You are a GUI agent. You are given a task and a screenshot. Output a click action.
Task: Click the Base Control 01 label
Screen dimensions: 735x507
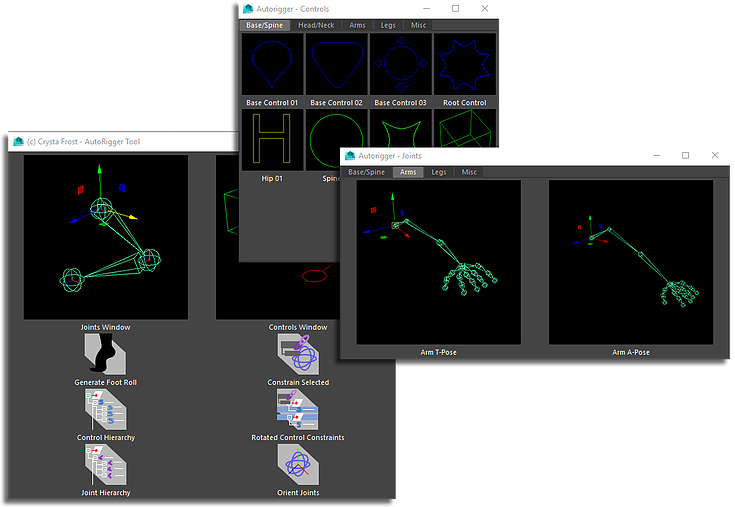pos(272,103)
